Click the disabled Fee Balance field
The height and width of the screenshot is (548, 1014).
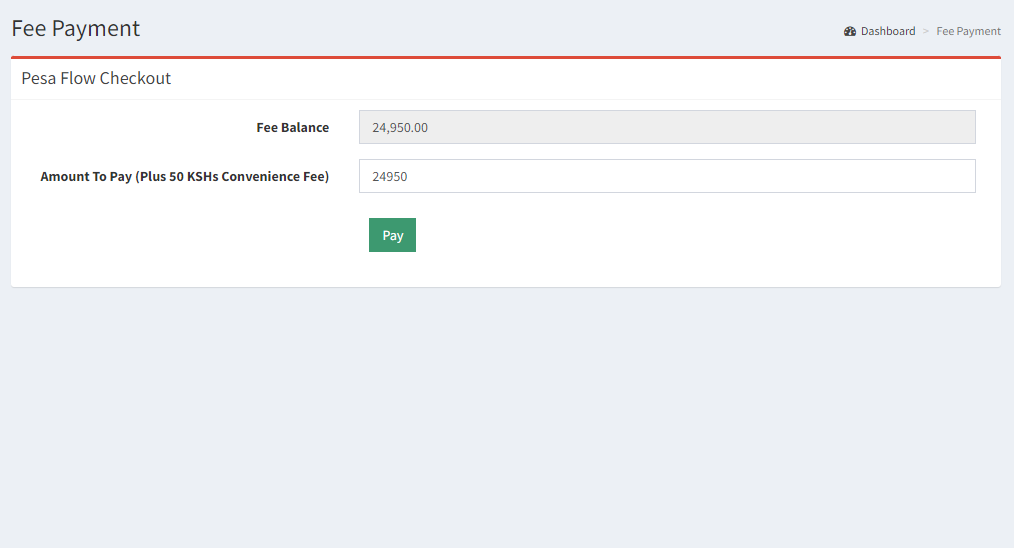pyautogui.click(x=667, y=127)
